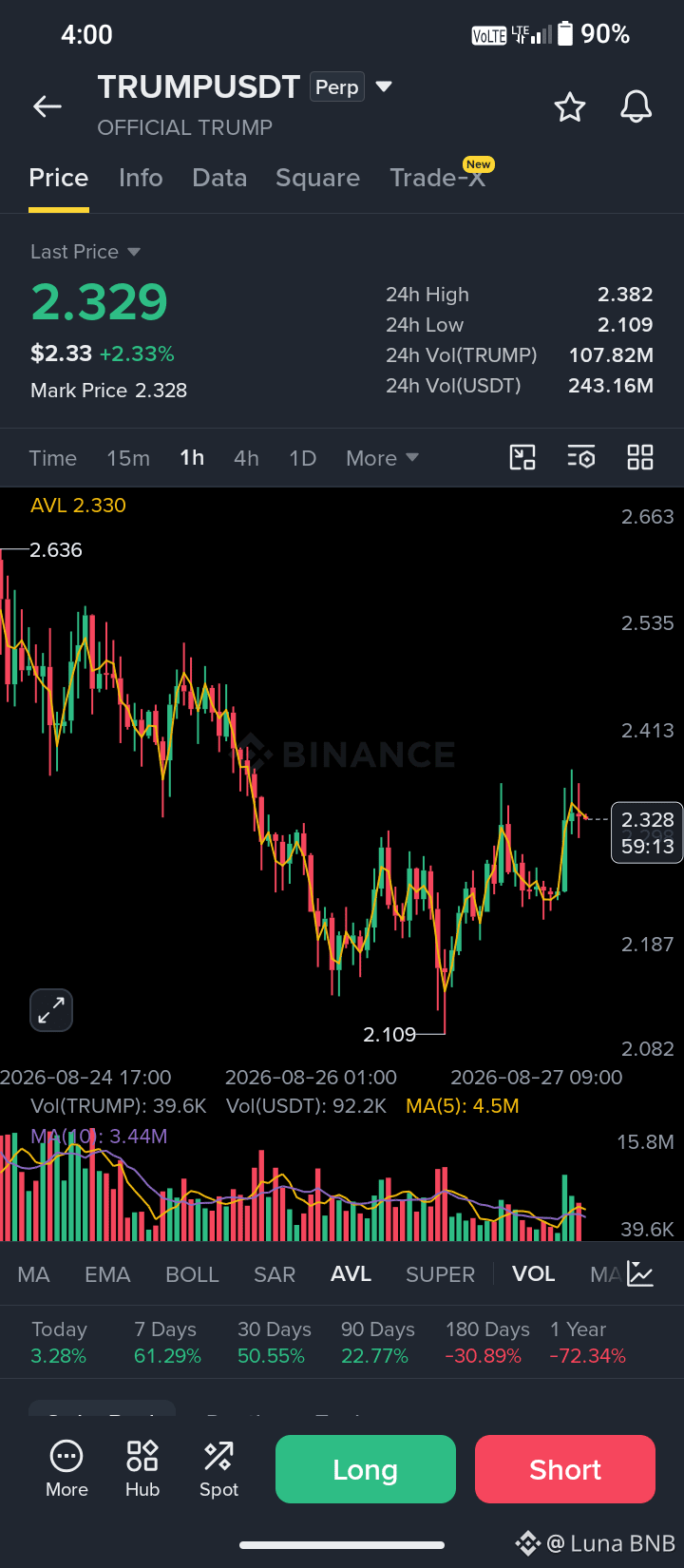Tap the Mark Price 2.328 text
Image resolution: width=684 pixels, height=1568 pixels.
[x=108, y=391]
